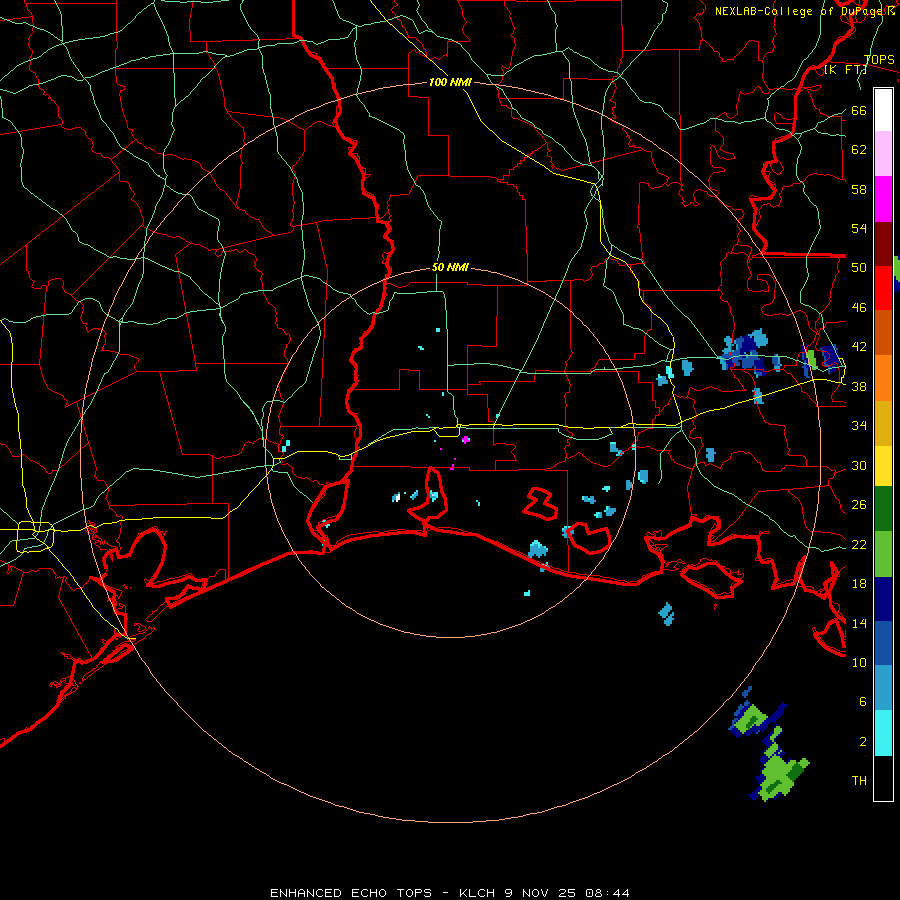Click the medium blue legend swatch
Image resolution: width=900 pixels, height=900 pixels.
point(883,643)
